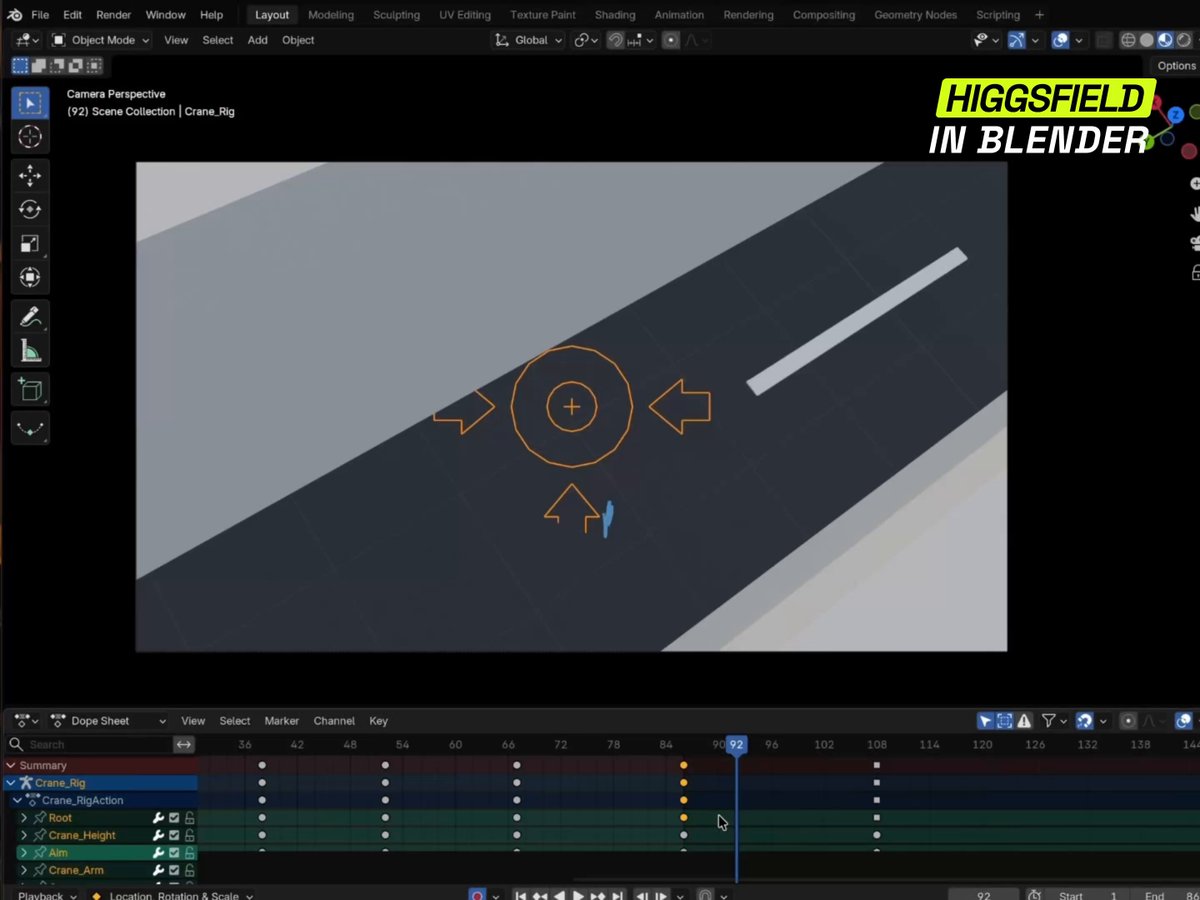
Task: Open the timeline editor type dropdown
Action: pos(25,721)
